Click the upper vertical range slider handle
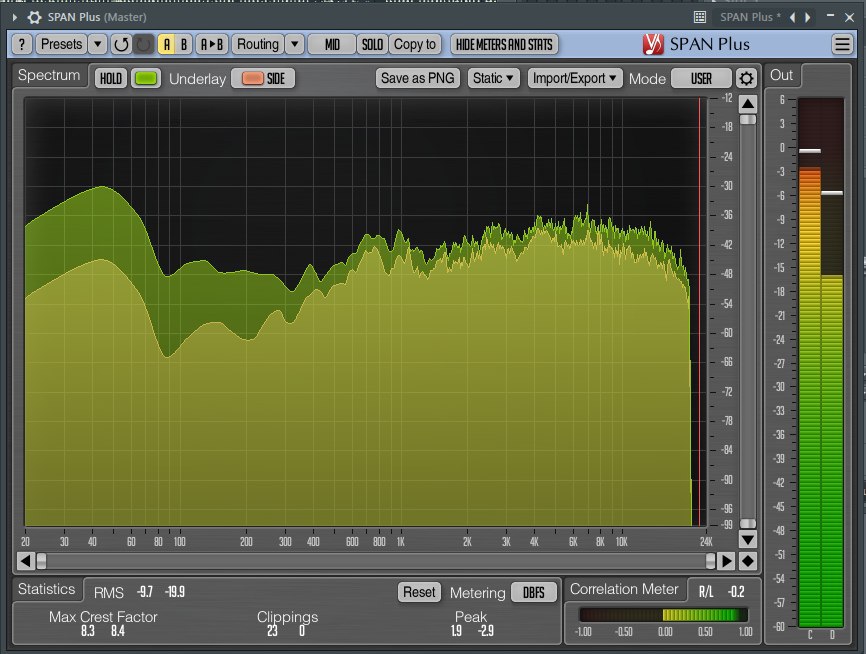Viewport: 866px width, 654px height. click(x=748, y=119)
